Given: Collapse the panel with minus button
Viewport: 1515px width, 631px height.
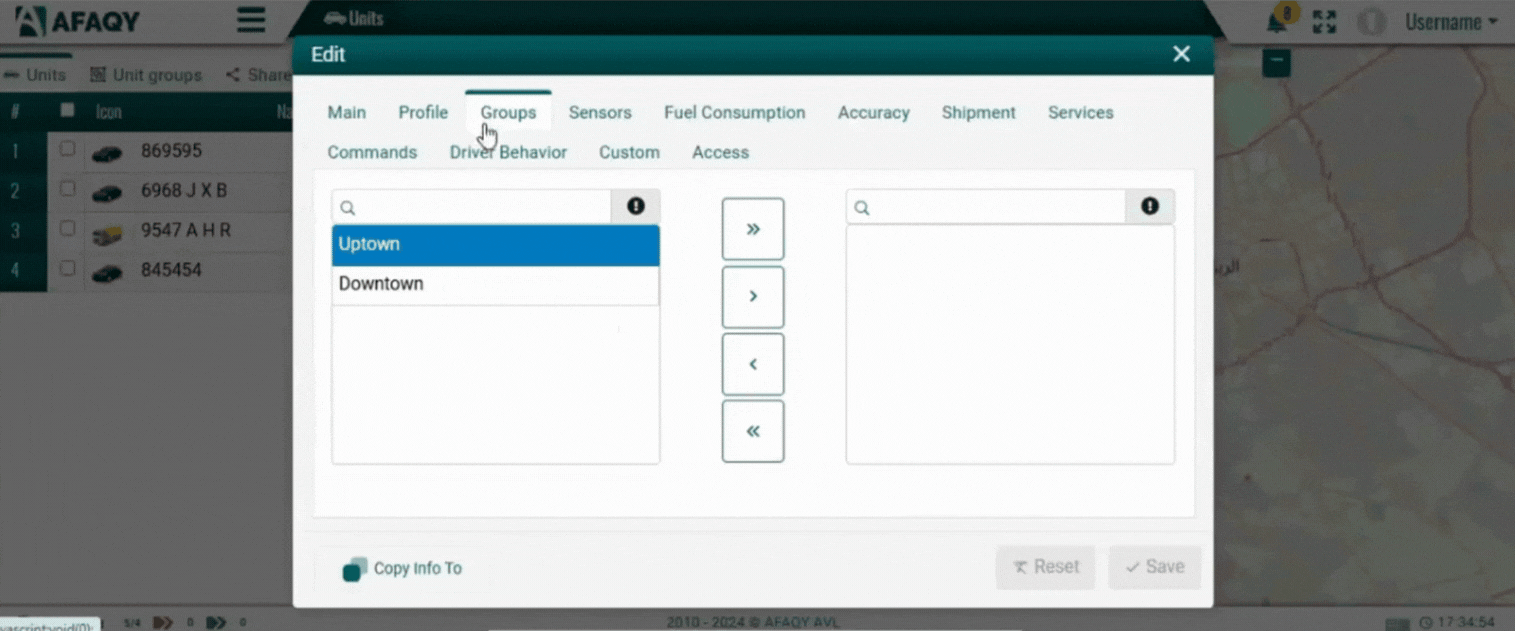Looking at the screenshot, I should [x=1275, y=62].
